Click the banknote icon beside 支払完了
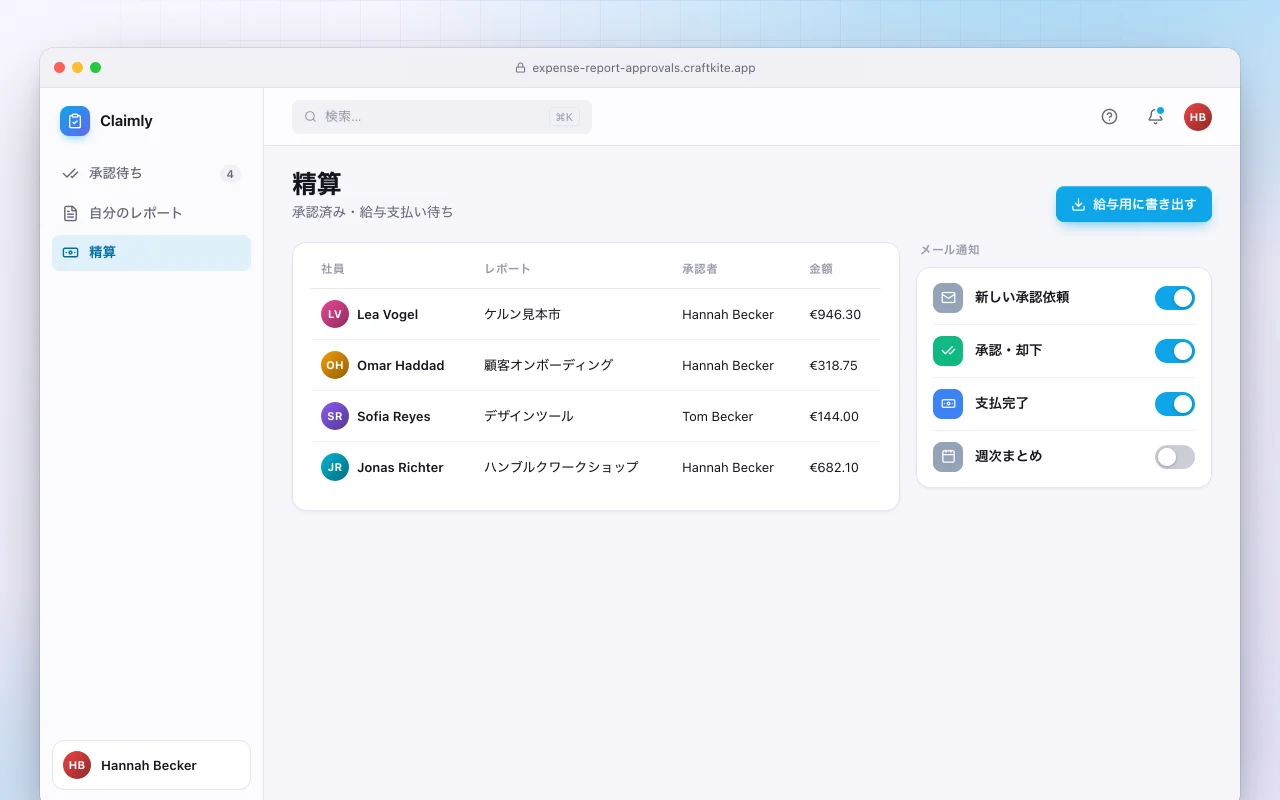Image resolution: width=1280 pixels, height=800 pixels. [948, 404]
